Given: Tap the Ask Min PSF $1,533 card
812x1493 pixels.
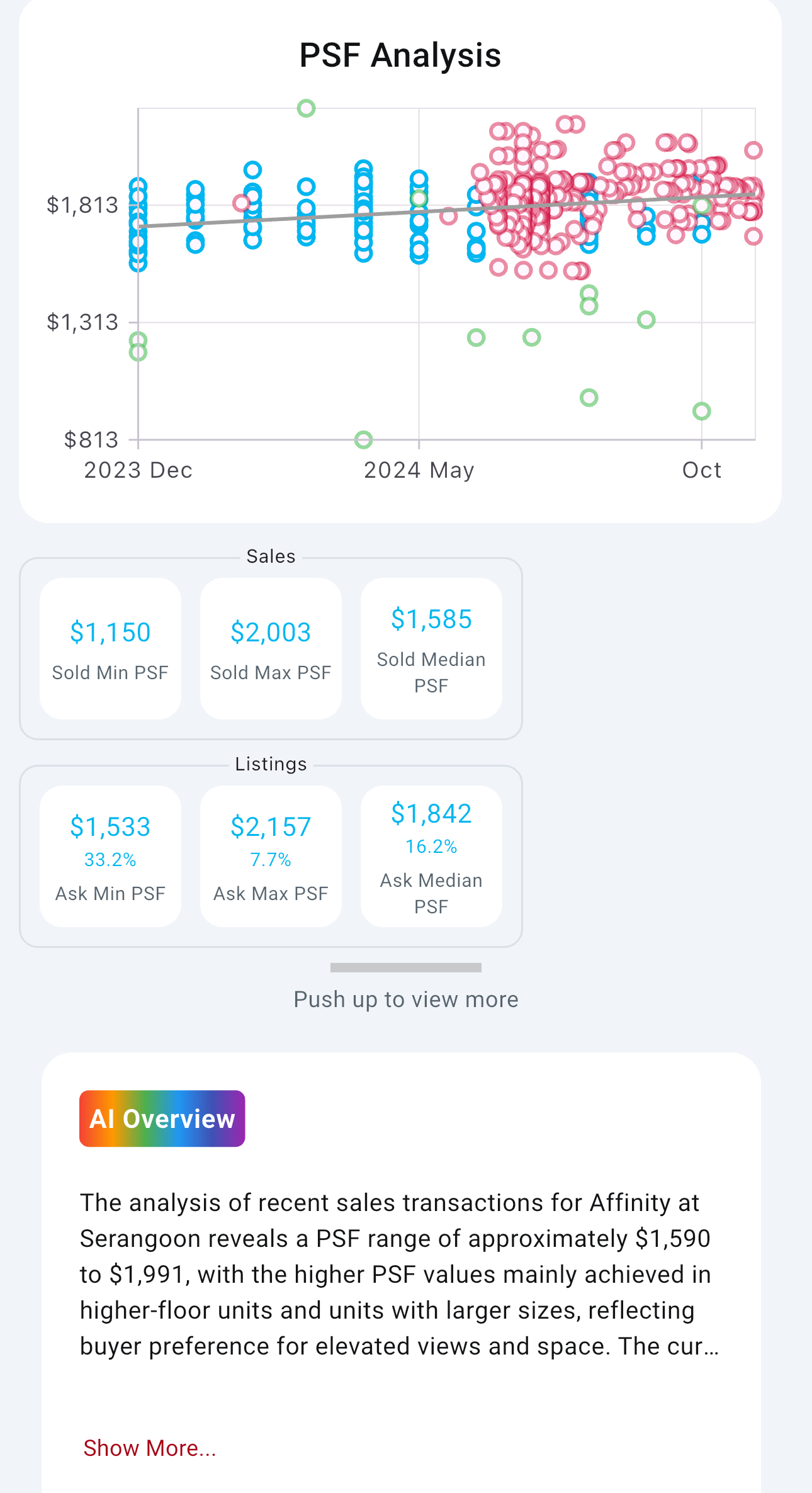Looking at the screenshot, I should [110, 856].
